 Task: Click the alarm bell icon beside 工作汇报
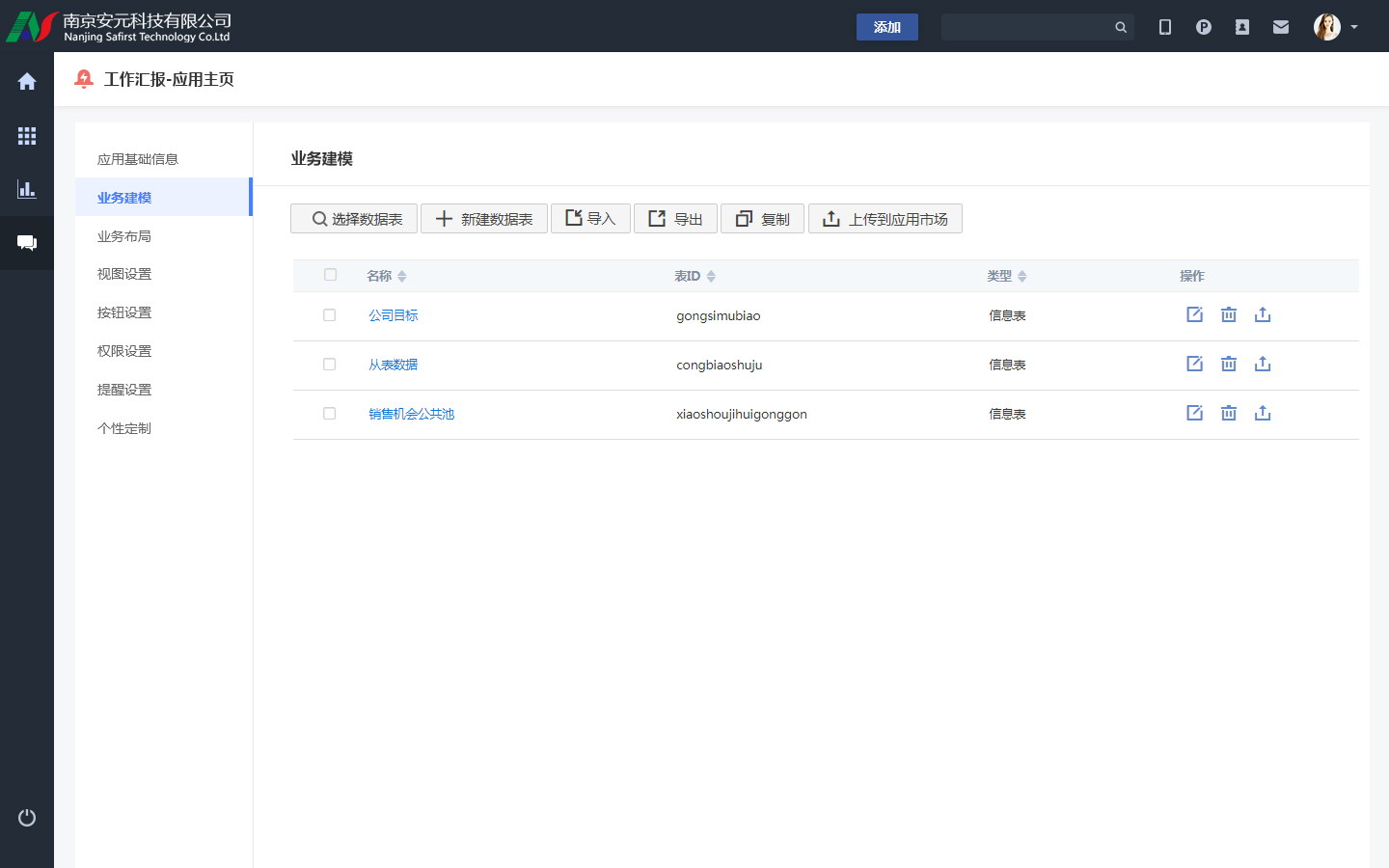pos(84,79)
